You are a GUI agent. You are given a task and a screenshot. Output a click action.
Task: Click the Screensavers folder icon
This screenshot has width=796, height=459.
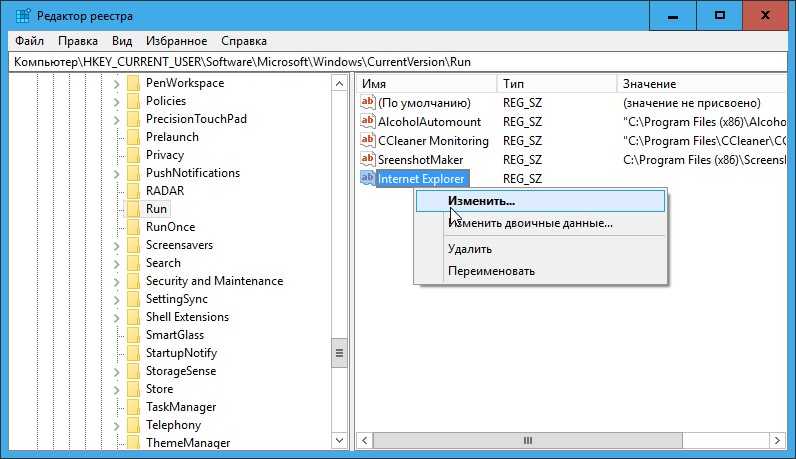(x=133, y=245)
